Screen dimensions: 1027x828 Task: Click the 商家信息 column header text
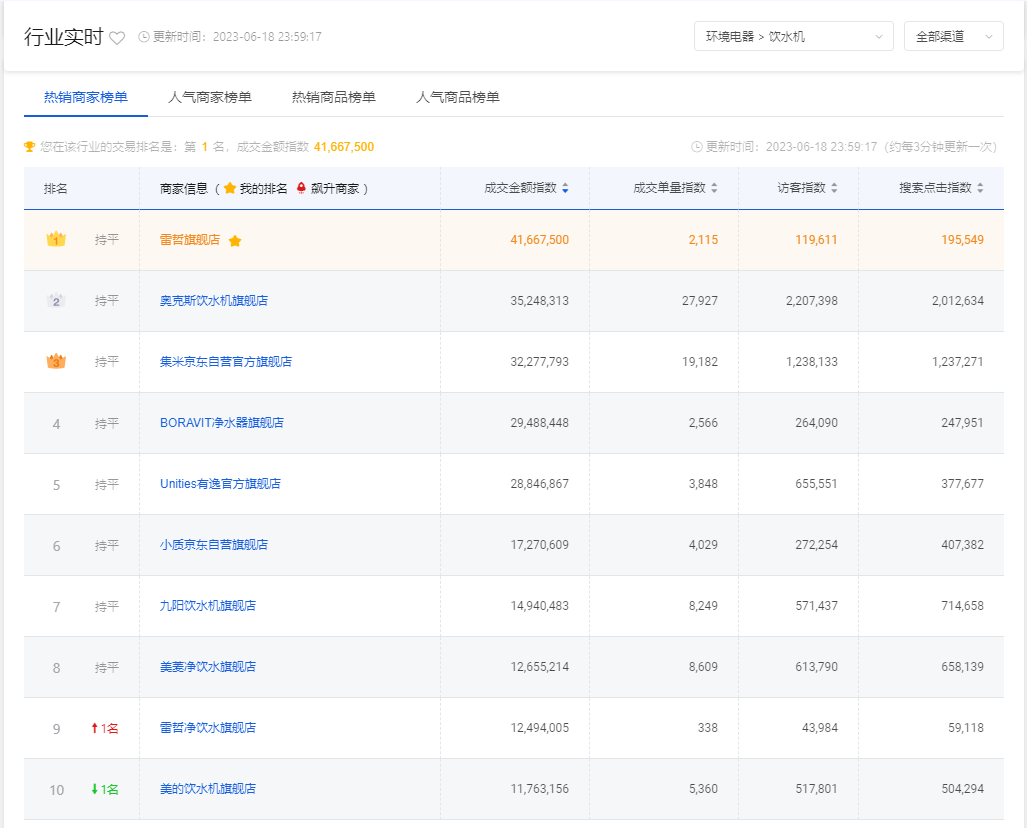[184, 189]
